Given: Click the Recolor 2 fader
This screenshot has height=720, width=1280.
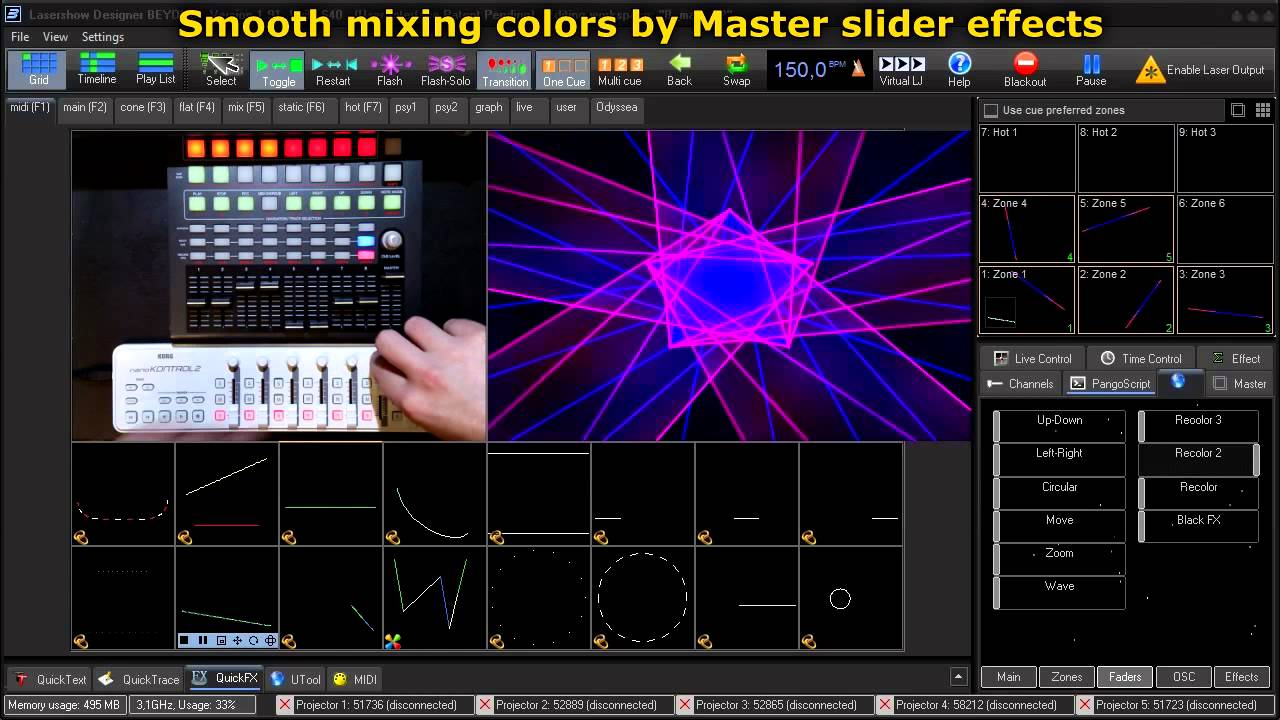Looking at the screenshot, I should pos(1198,459).
